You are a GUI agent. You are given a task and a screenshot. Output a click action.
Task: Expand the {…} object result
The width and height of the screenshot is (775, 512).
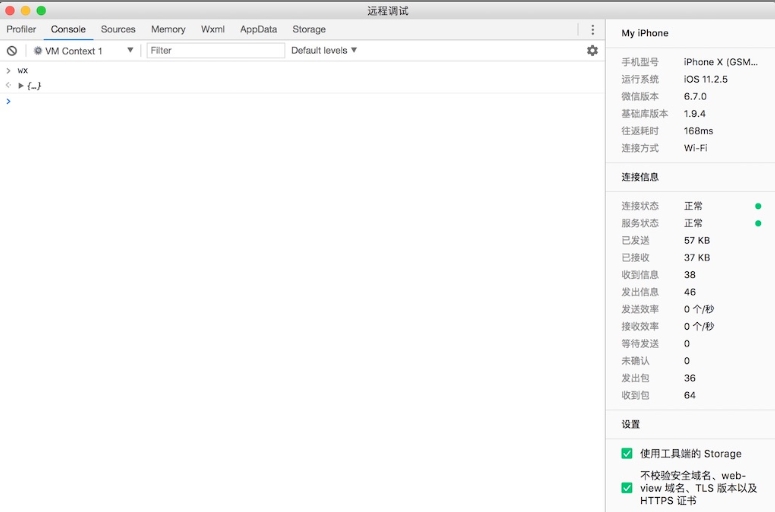click(x=21, y=85)
